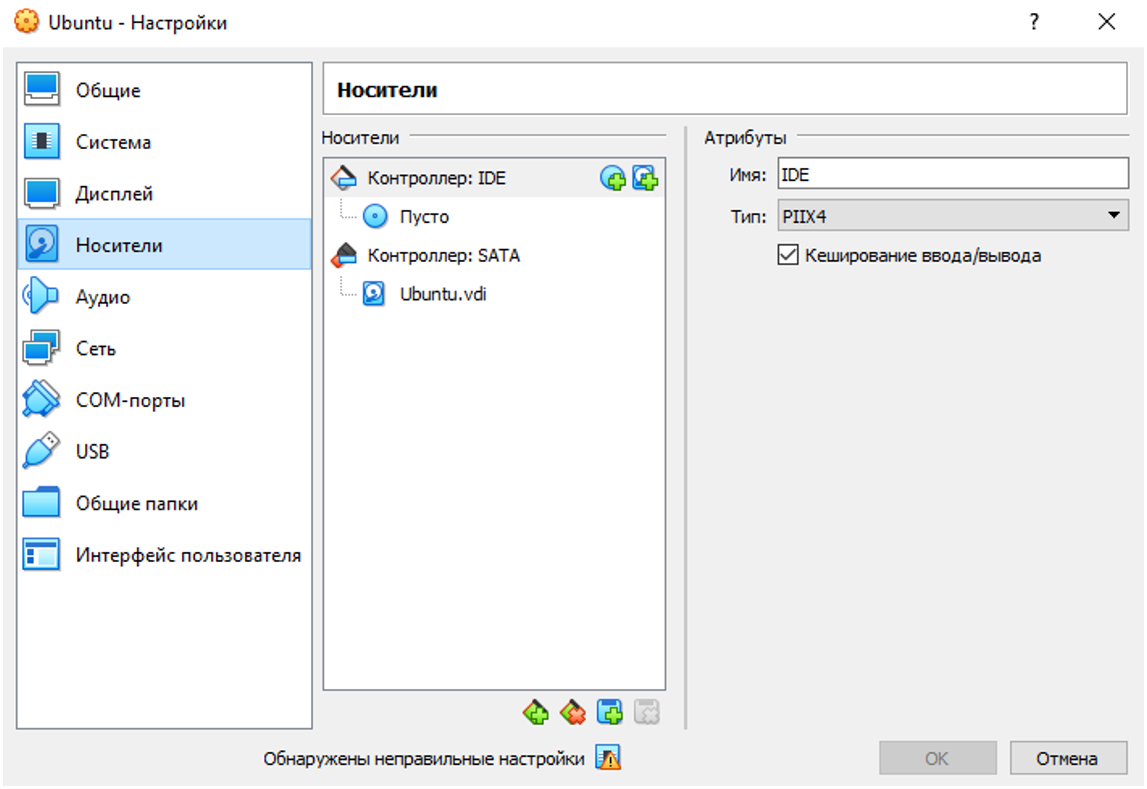The height and width of the screenshot is (789, 1147).
Task: Open the USB plug icon
Action: click(x=42, y=451)
